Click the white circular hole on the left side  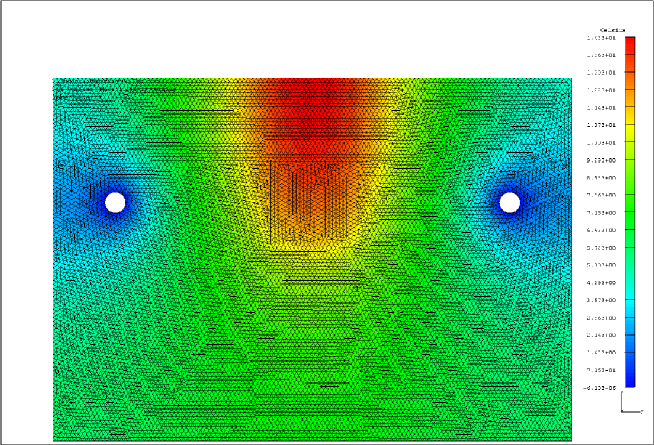115,202
